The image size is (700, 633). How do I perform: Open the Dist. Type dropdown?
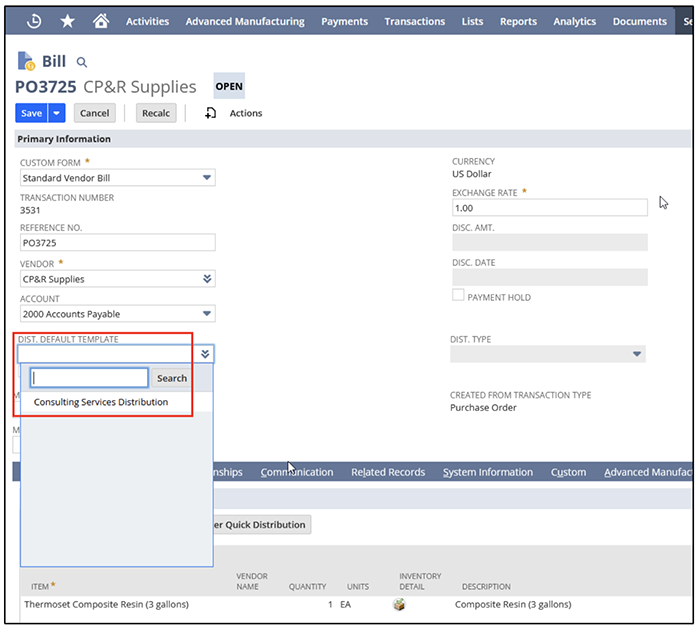(x=637, y=354)
